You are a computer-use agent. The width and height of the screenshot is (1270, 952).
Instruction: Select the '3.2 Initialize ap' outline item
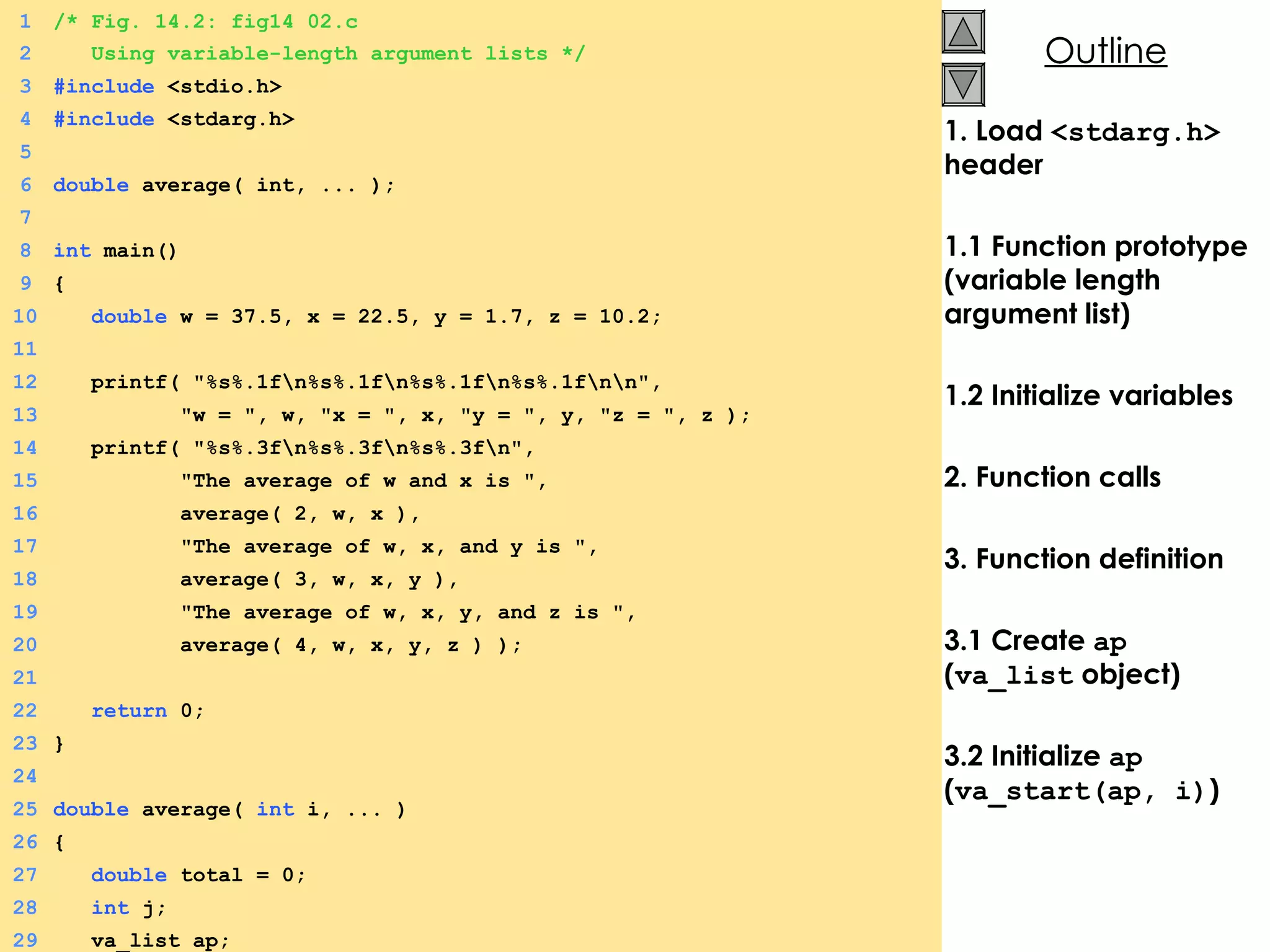coord(1082,774)
